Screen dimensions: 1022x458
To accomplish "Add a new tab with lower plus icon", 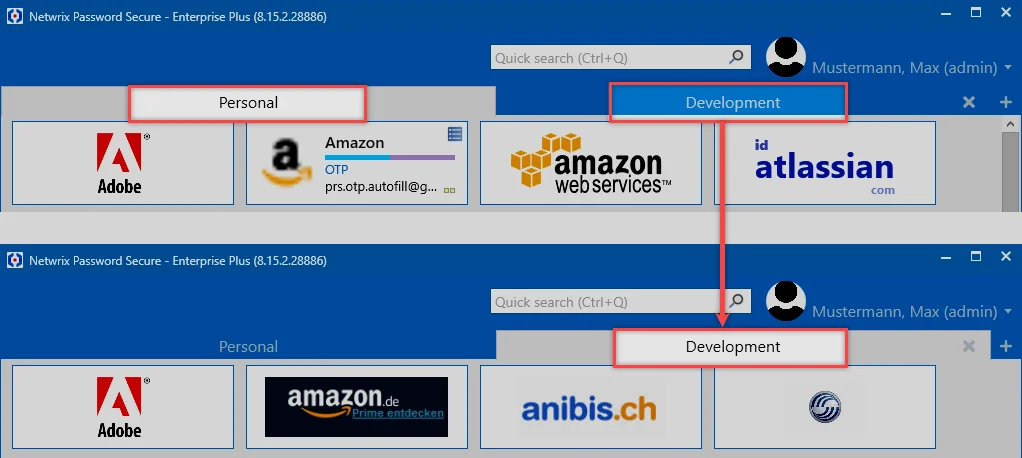I will click(1006, 346).
